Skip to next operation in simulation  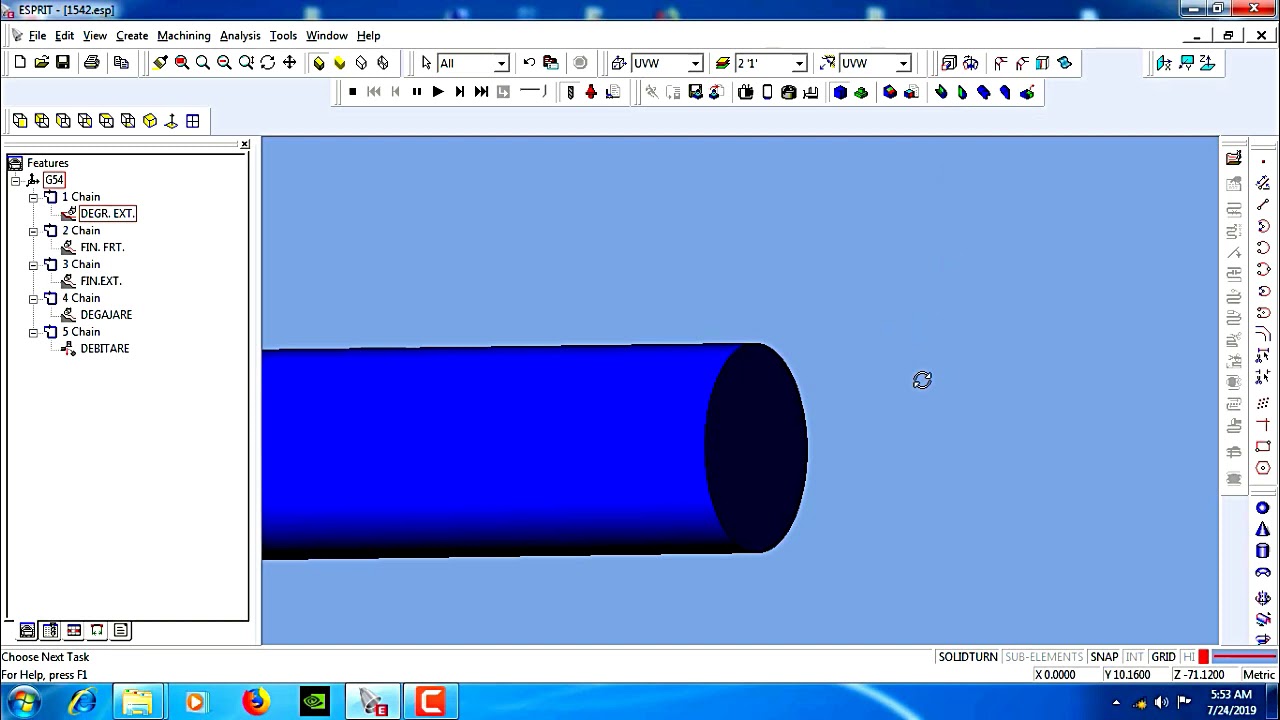coord(481,92)
